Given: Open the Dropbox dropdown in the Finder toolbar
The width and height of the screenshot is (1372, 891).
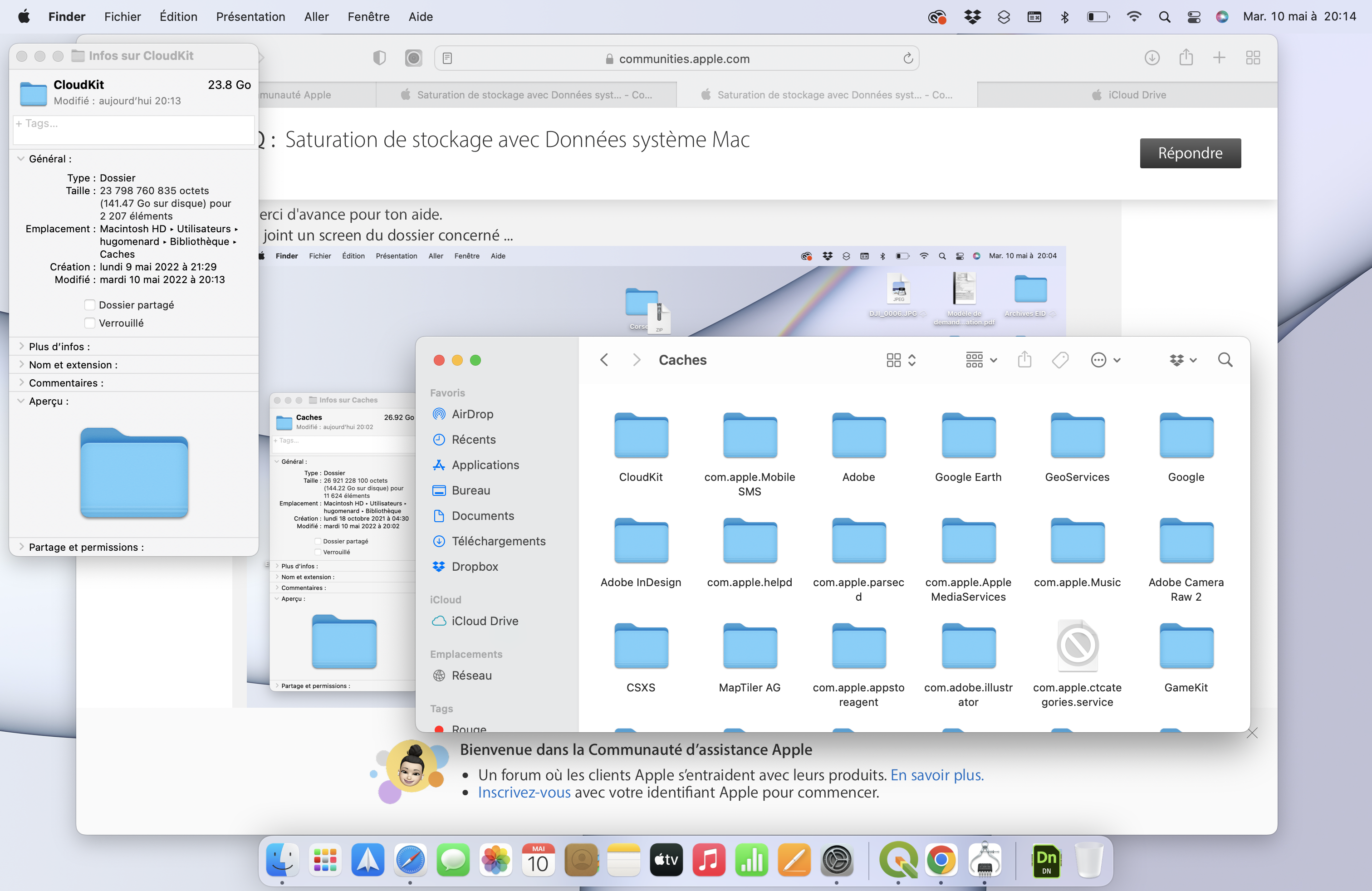Looking at the screenshot, I should [1183, 360].
